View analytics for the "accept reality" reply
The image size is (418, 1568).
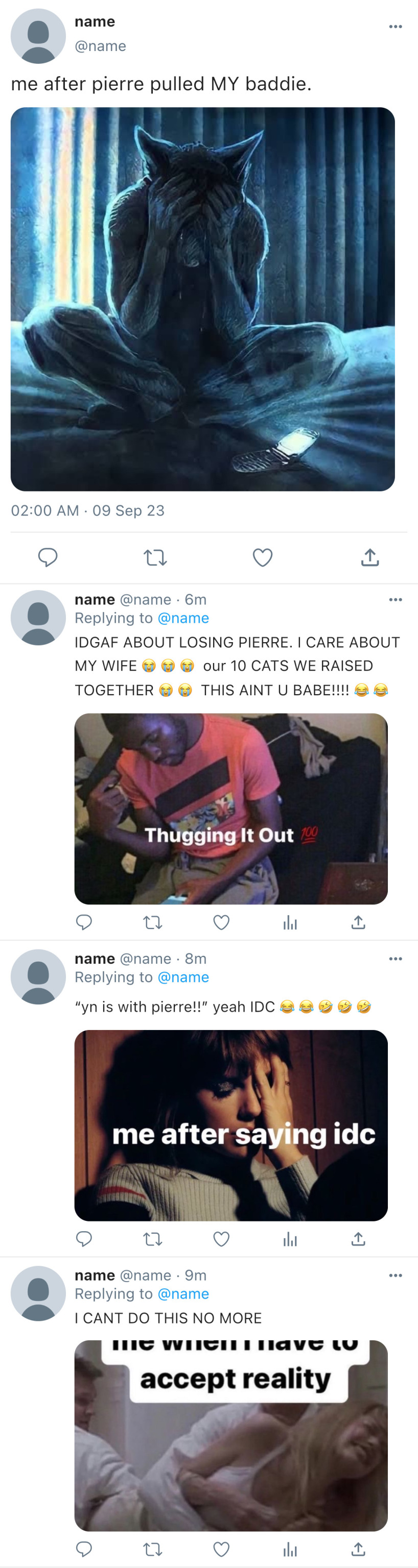point(290,1549)
